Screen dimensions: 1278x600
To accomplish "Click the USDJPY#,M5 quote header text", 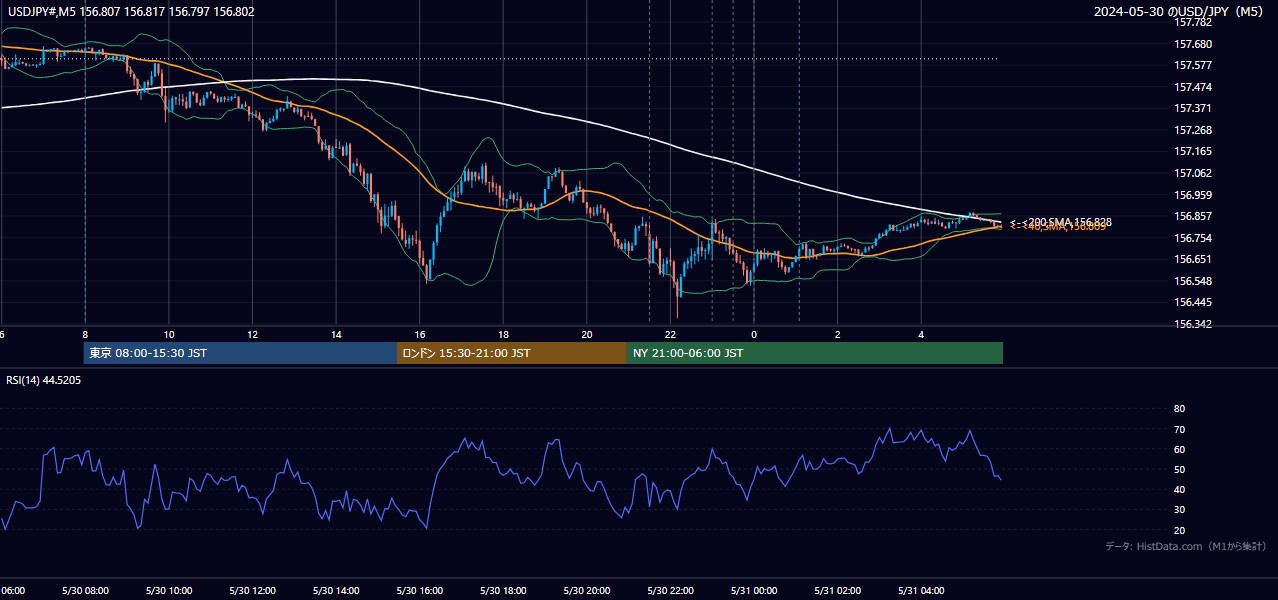I will click(131, 11).
